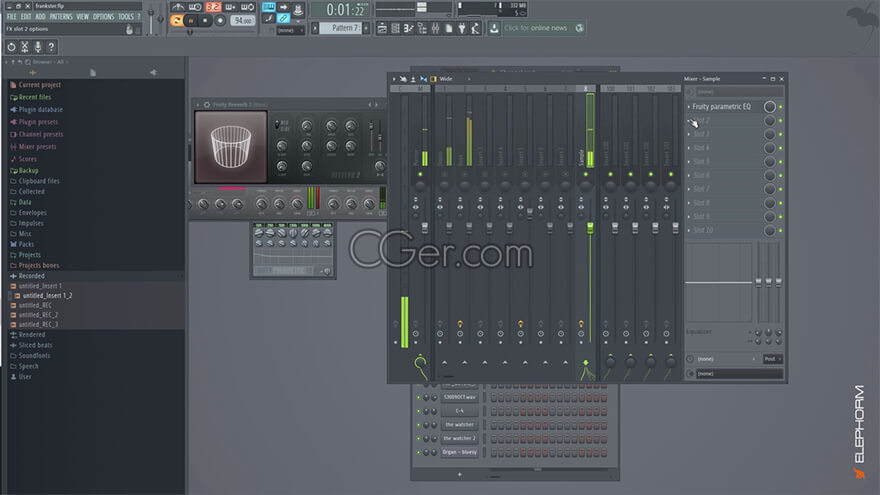Expand the Slot 3 options arrow
The height and width of the screenshot is (495, 880).
[689, 134]
